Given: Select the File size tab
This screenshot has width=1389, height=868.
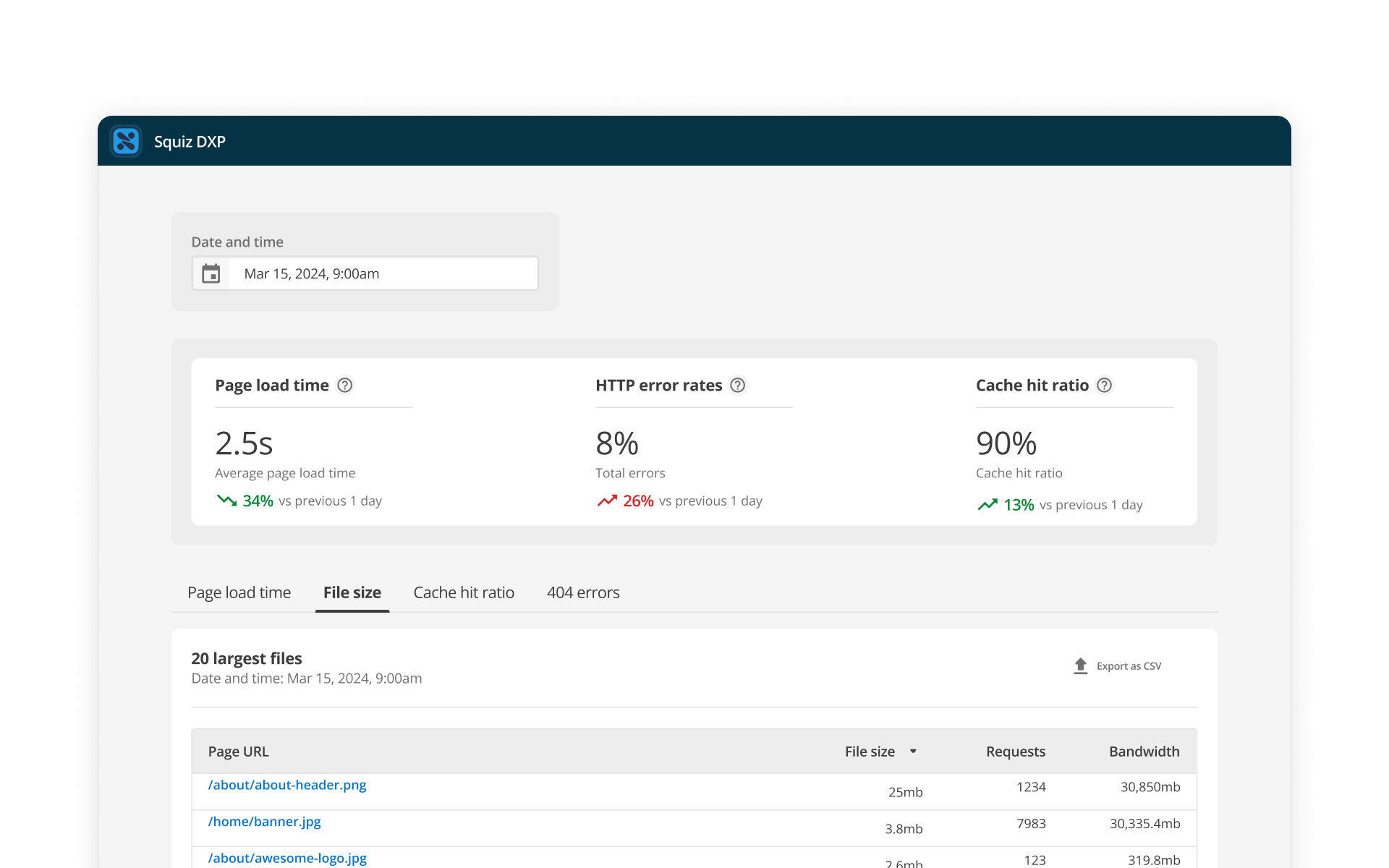Looking at the screenshot, I should pyautogui.click(x=352, y=592).
